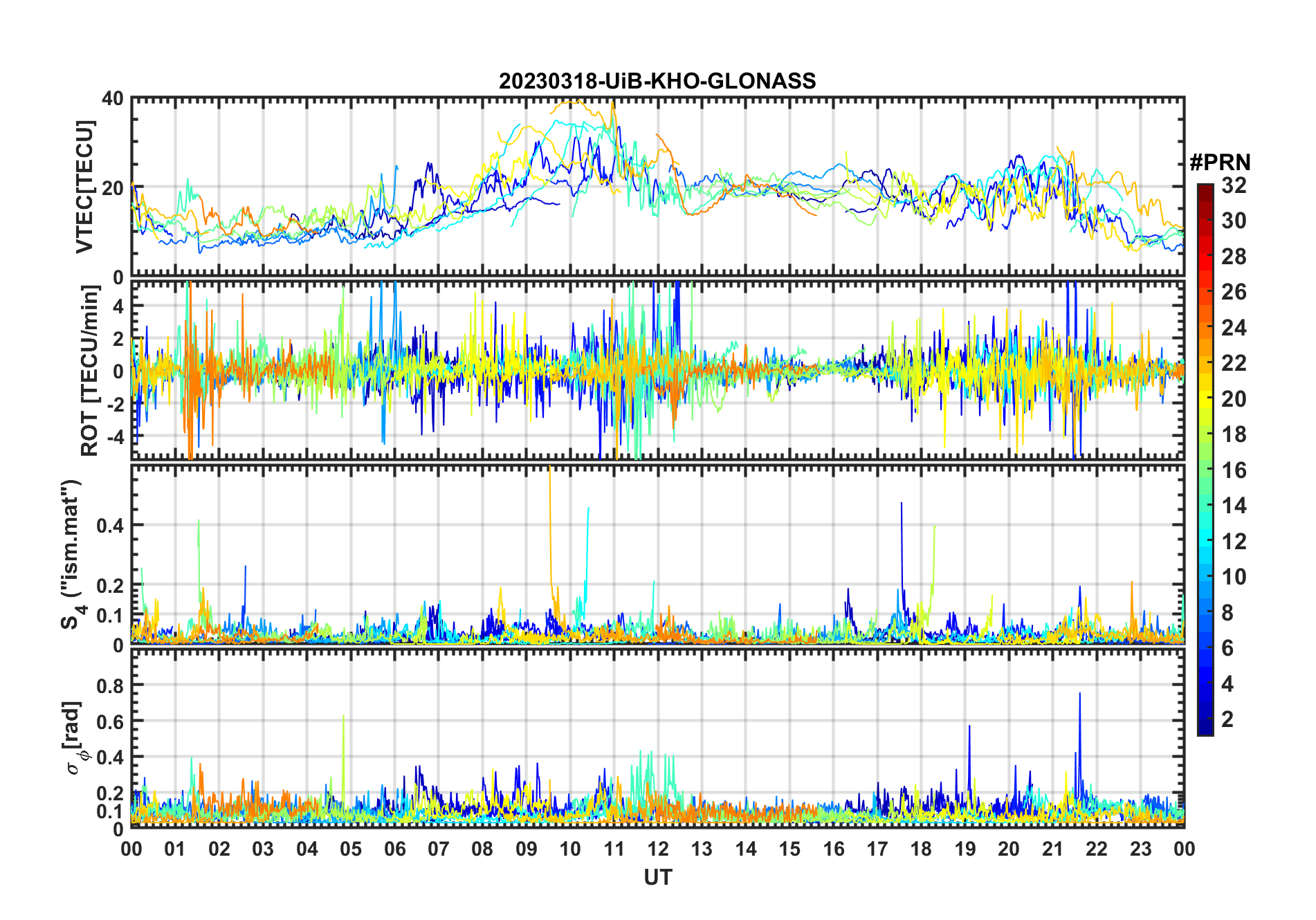Image resolution: width=1316 pixels, height=920 pixels.
Task: Select the VTEC[TECU] y-axis label
Action: tap(84, 187)
